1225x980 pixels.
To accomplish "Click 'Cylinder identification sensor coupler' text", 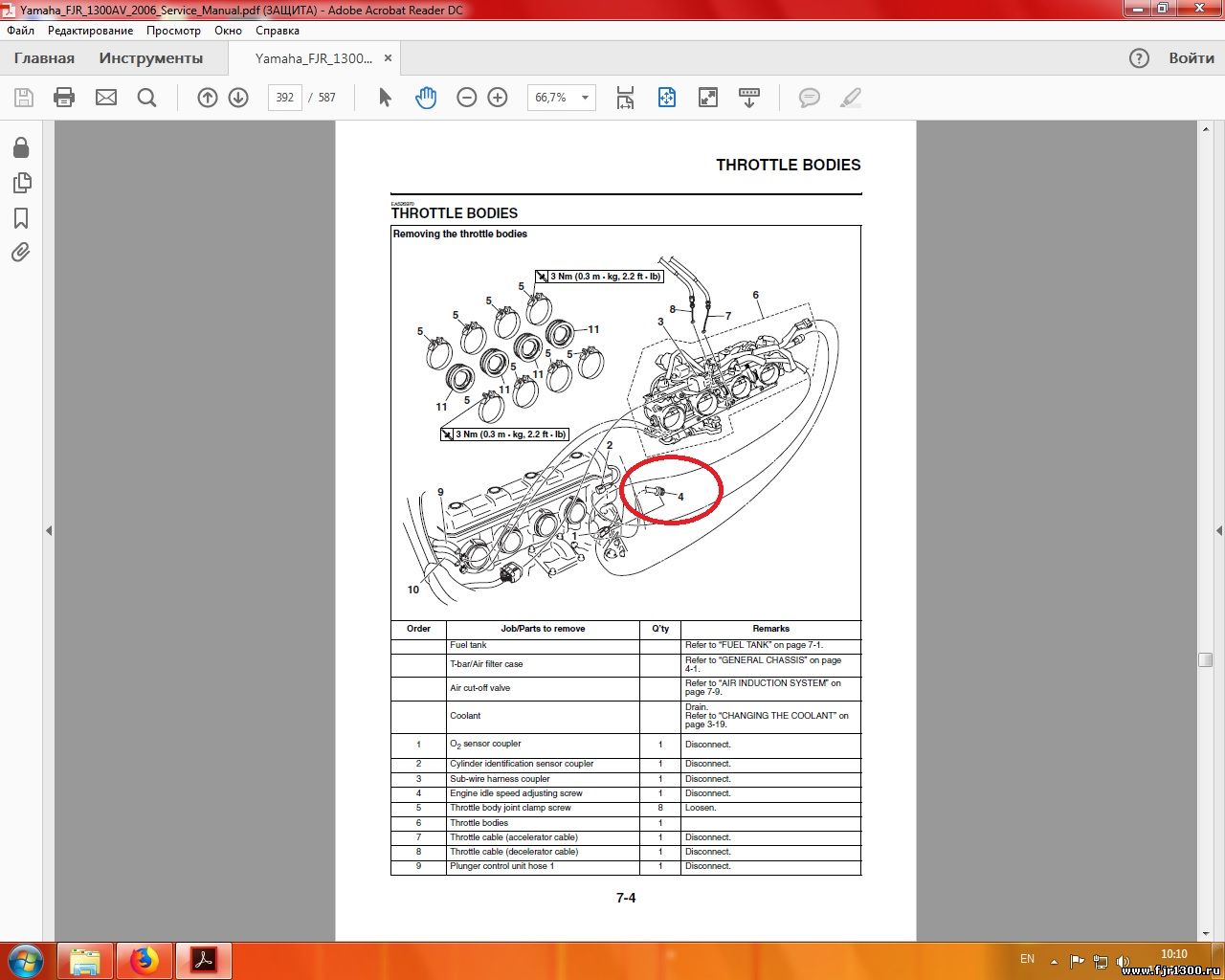I will pos(522,764).
